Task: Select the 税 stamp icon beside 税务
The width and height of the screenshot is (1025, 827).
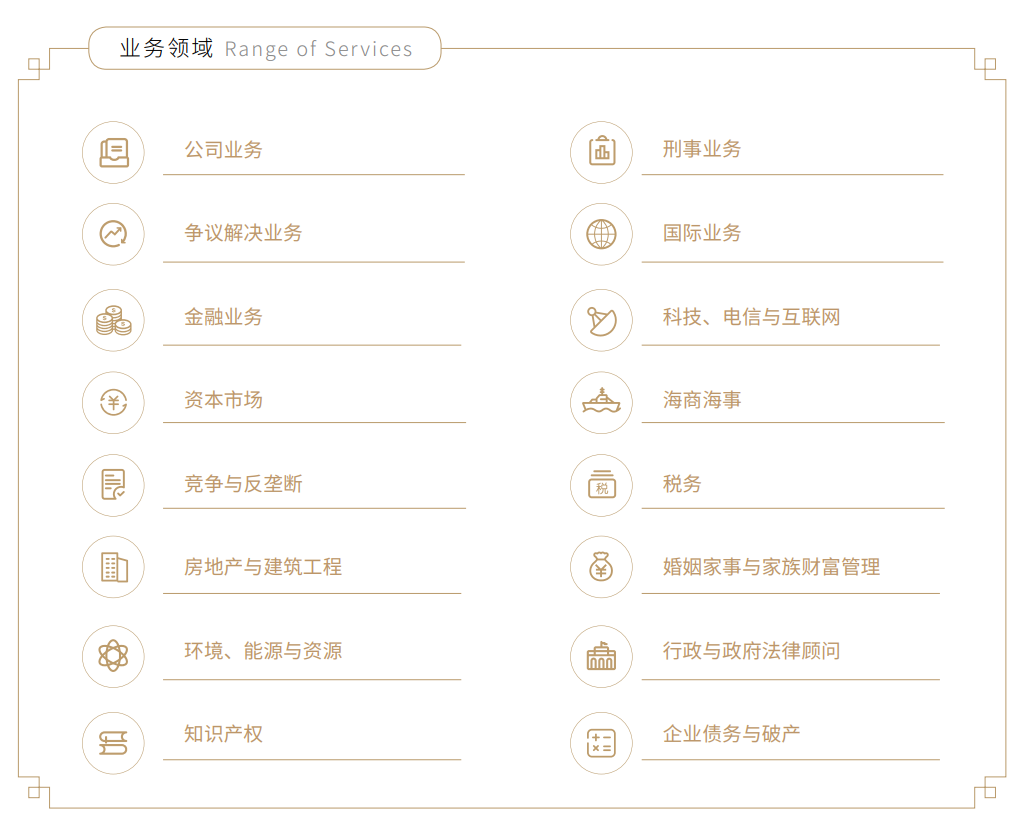Action: point(600,485)
